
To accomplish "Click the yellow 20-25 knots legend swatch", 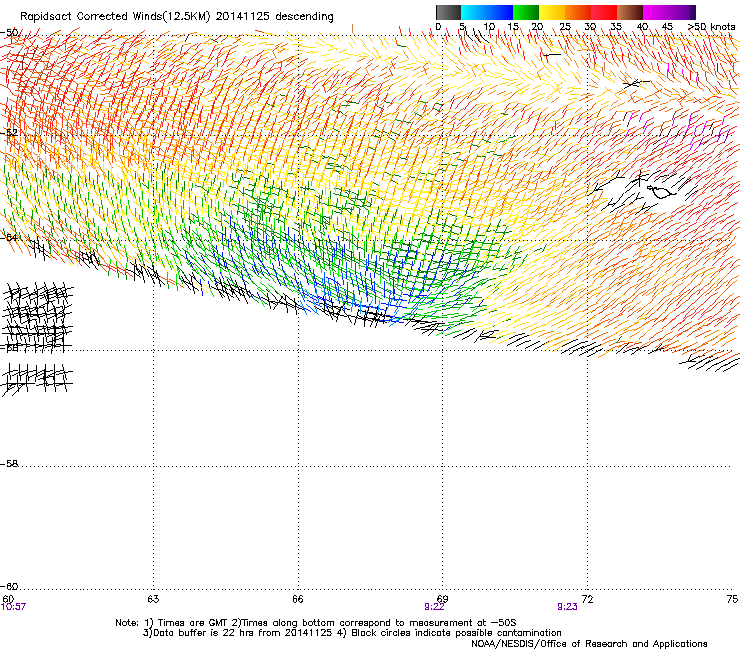I will [x=552, y=12].
